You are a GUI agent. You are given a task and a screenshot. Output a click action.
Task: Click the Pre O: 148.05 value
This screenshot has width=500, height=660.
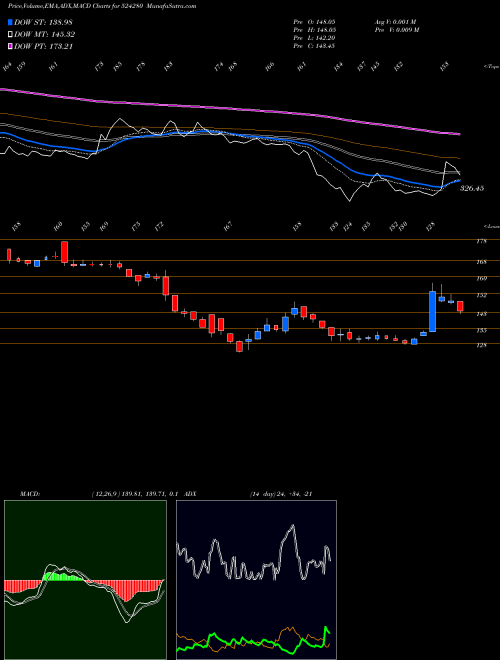click(x=314, y=22)
